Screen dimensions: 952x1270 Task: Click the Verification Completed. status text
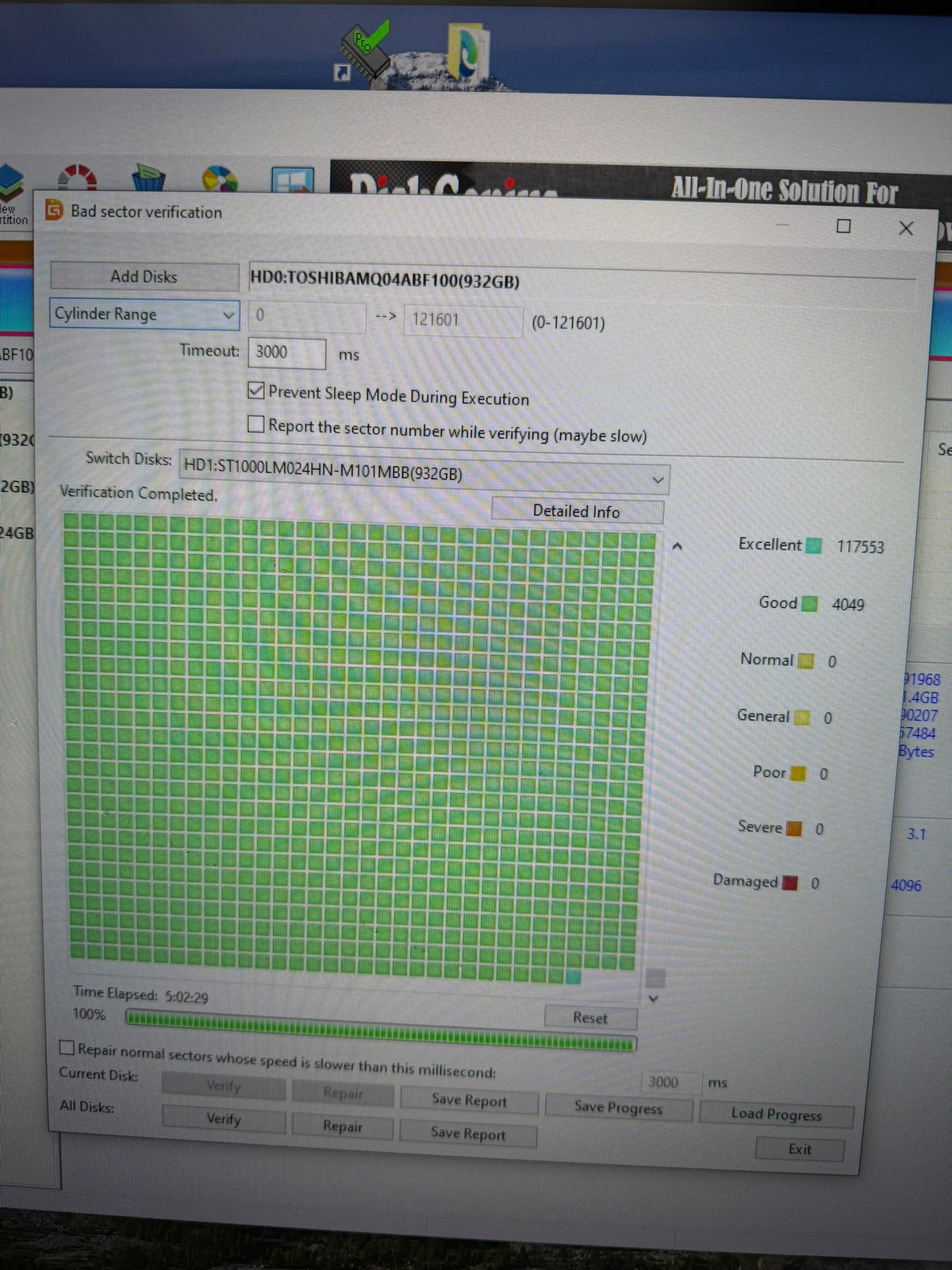[138, 493]
